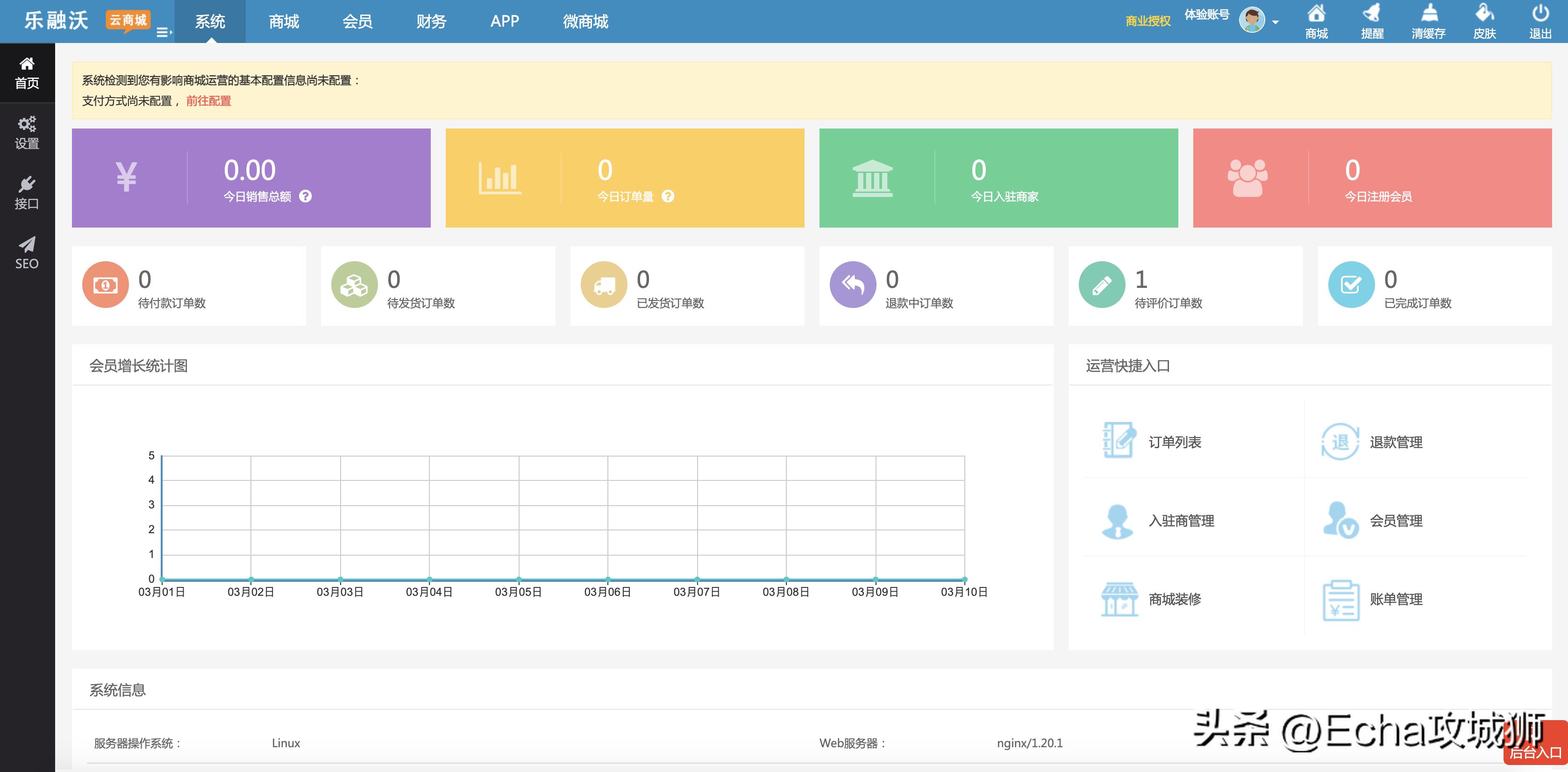1568x772 pixels.
Task: Open the 待评价订单数 card
Action: pos(1184,286)
